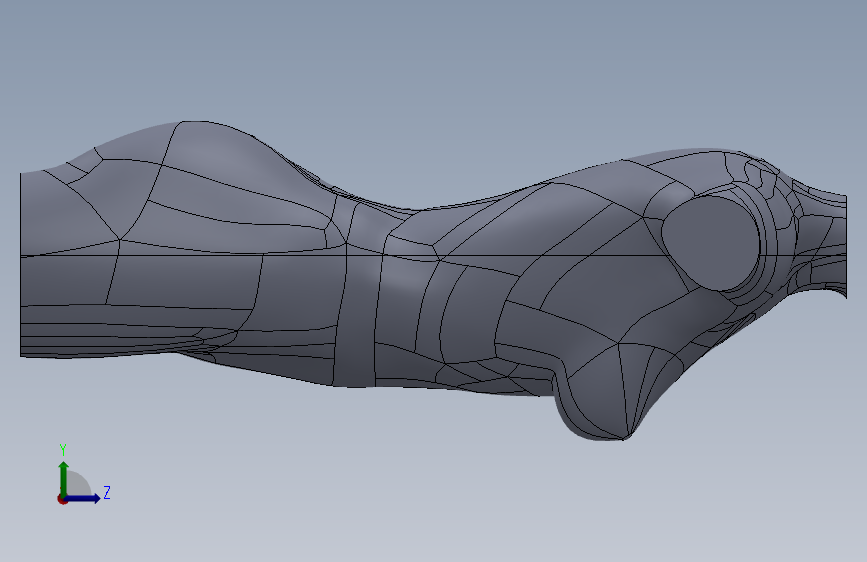Select the flat circular face on the model

(711, 243)
